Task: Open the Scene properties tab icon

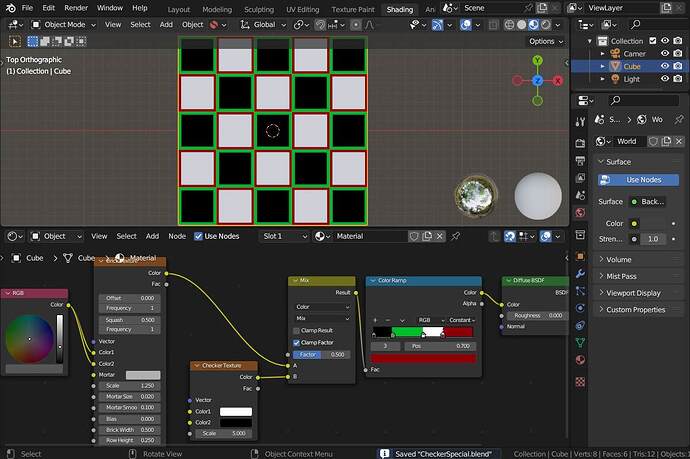Action: point(580,195)
